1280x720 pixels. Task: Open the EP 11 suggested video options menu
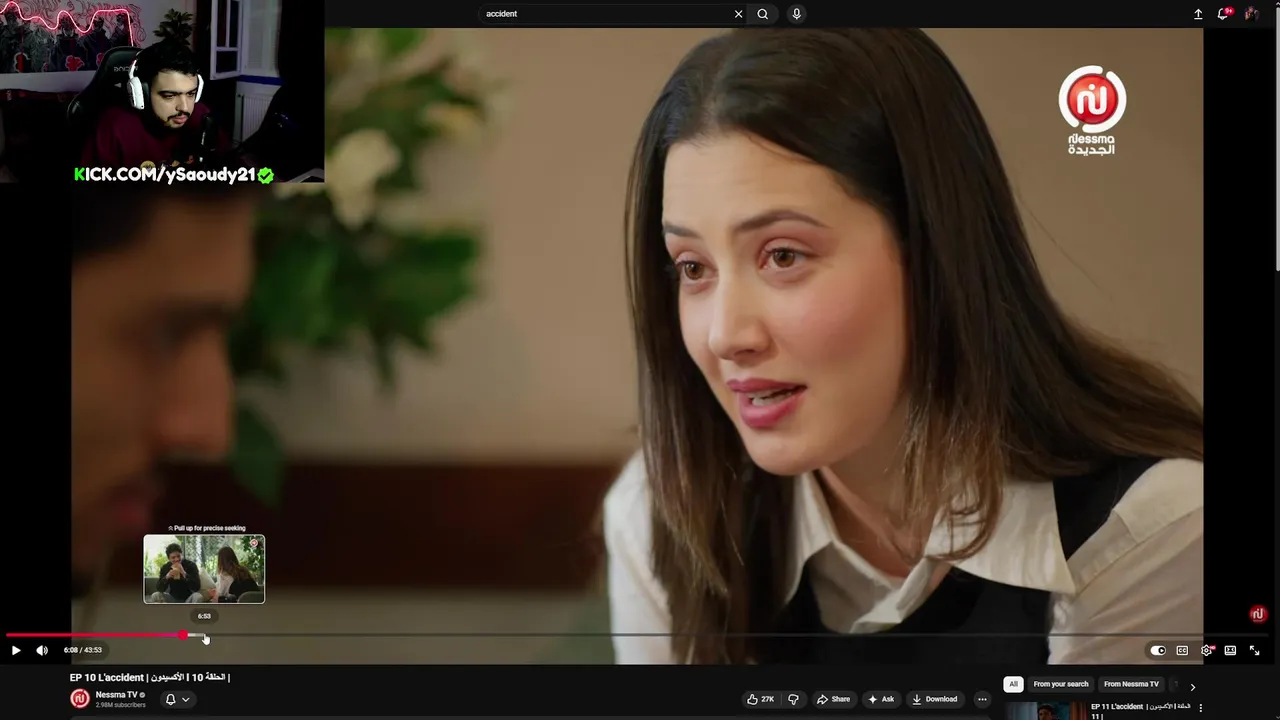[x=1201, y=708]
